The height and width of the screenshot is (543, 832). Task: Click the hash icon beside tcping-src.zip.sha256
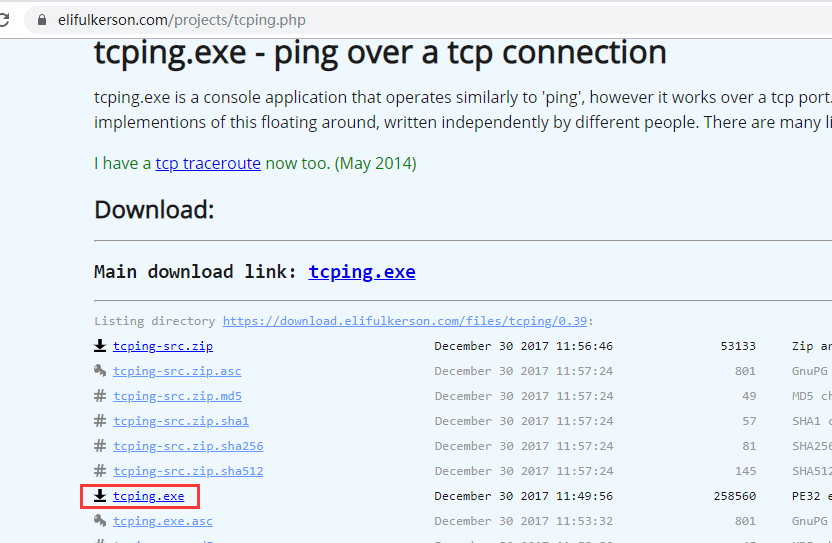[x=100, y=446]
